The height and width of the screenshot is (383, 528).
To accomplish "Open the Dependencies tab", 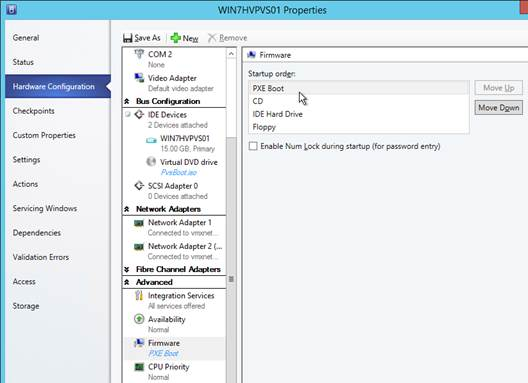I will point(37,233).
